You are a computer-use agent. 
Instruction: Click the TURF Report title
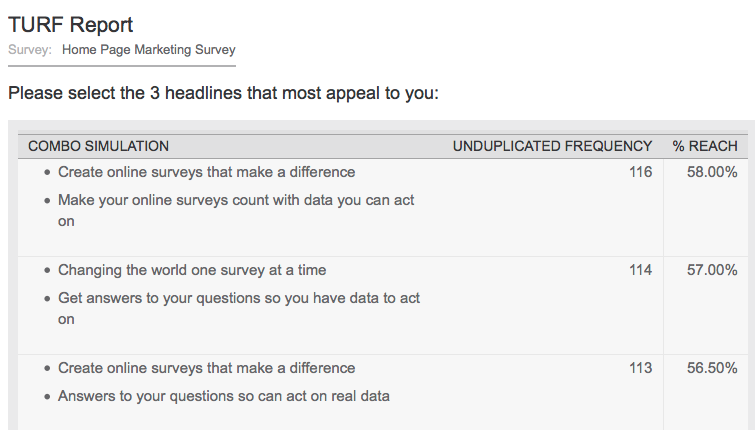pos(70,24)
